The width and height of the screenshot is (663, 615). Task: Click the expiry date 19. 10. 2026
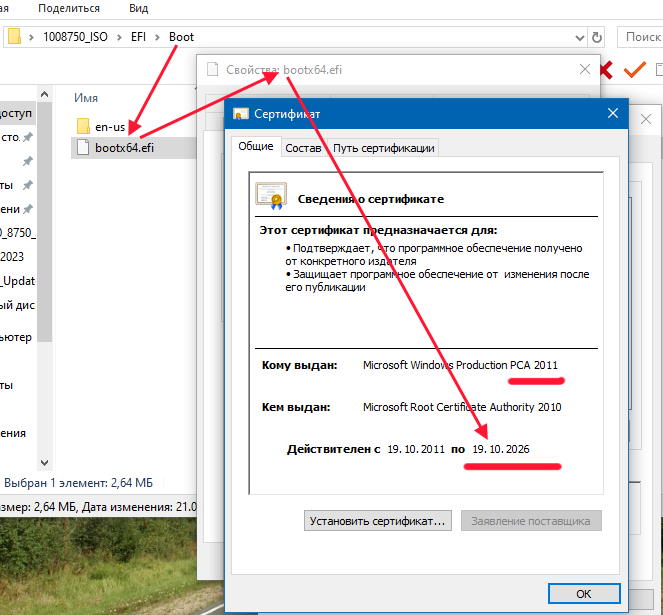501,449
